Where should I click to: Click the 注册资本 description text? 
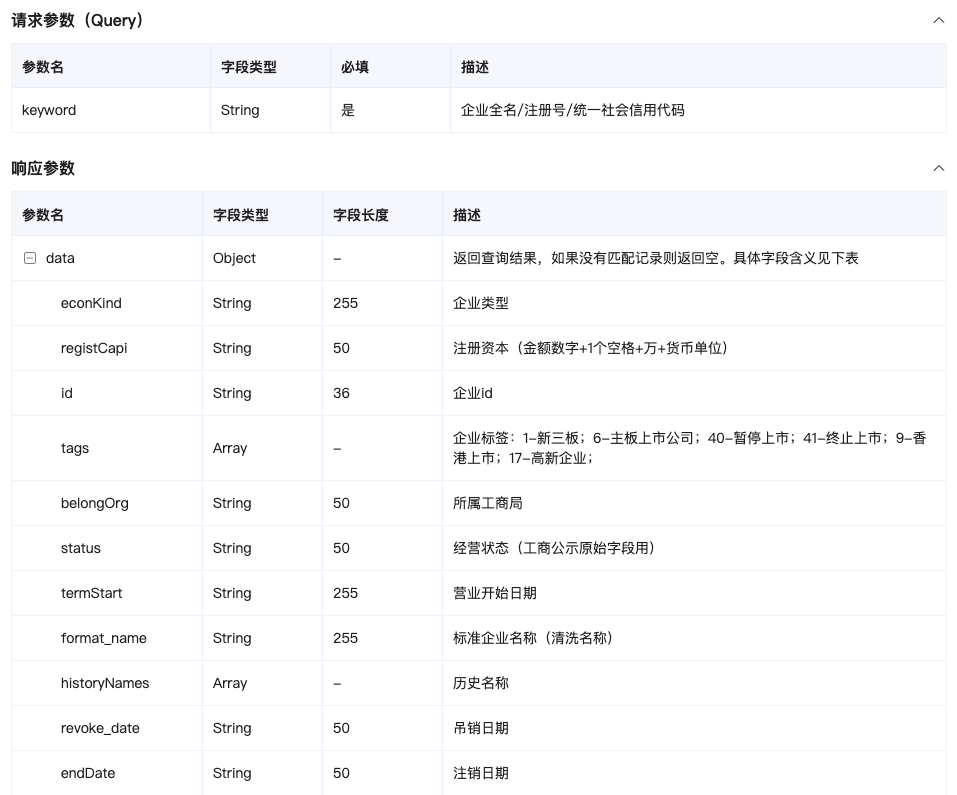tap(590, 348)
